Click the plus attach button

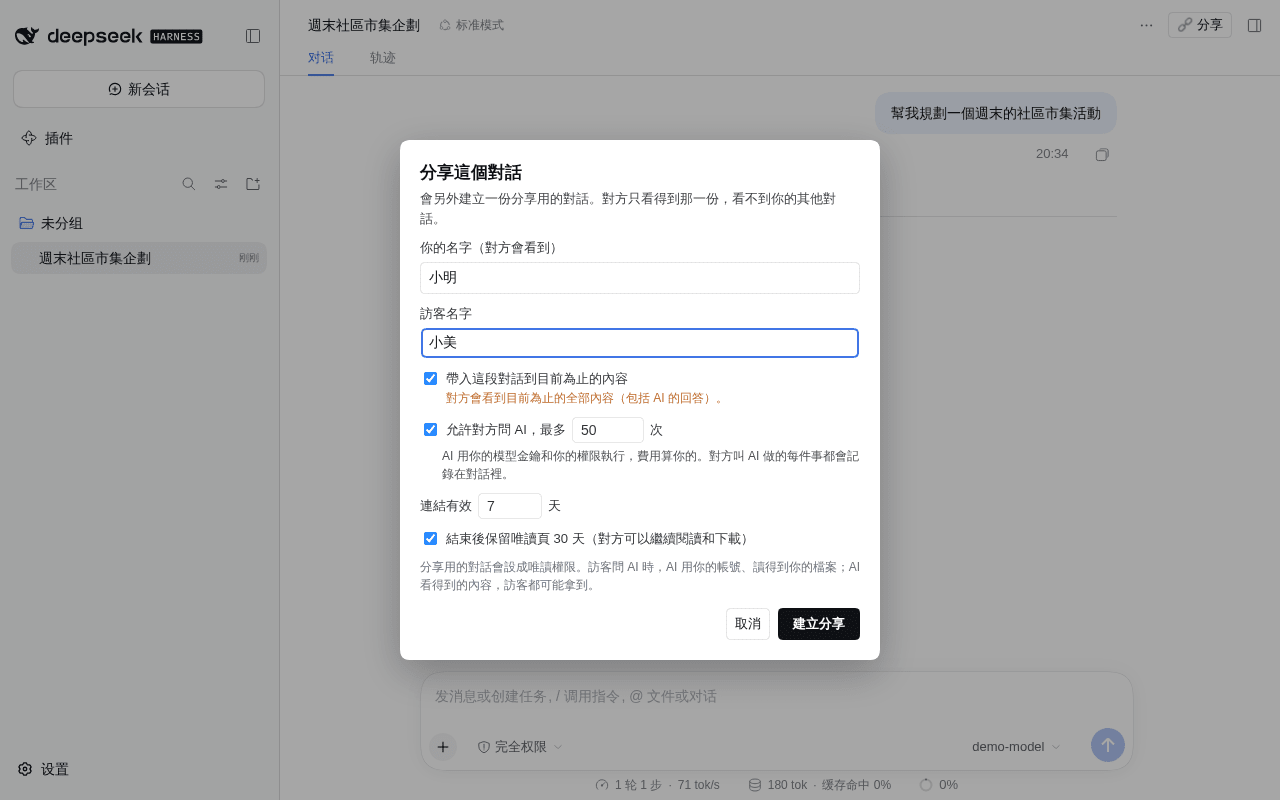[x=443, y=746]
